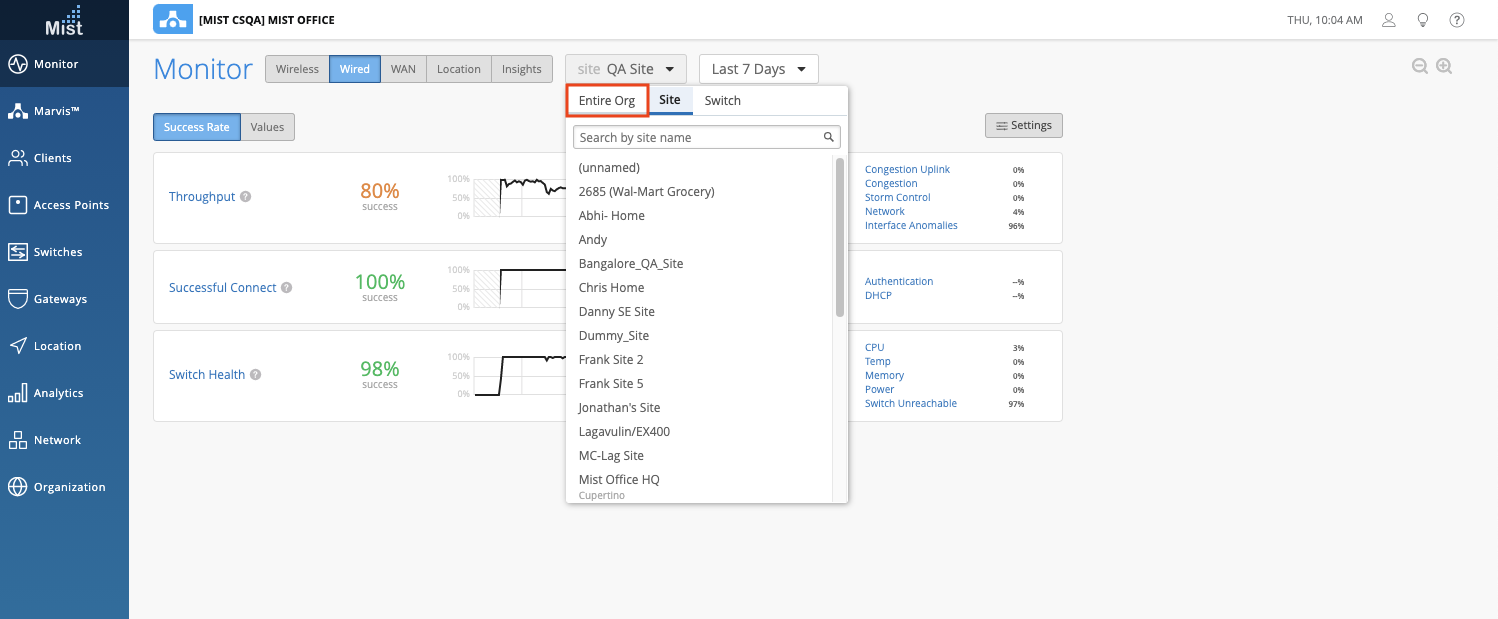Switch to Success Rate view

196,127
